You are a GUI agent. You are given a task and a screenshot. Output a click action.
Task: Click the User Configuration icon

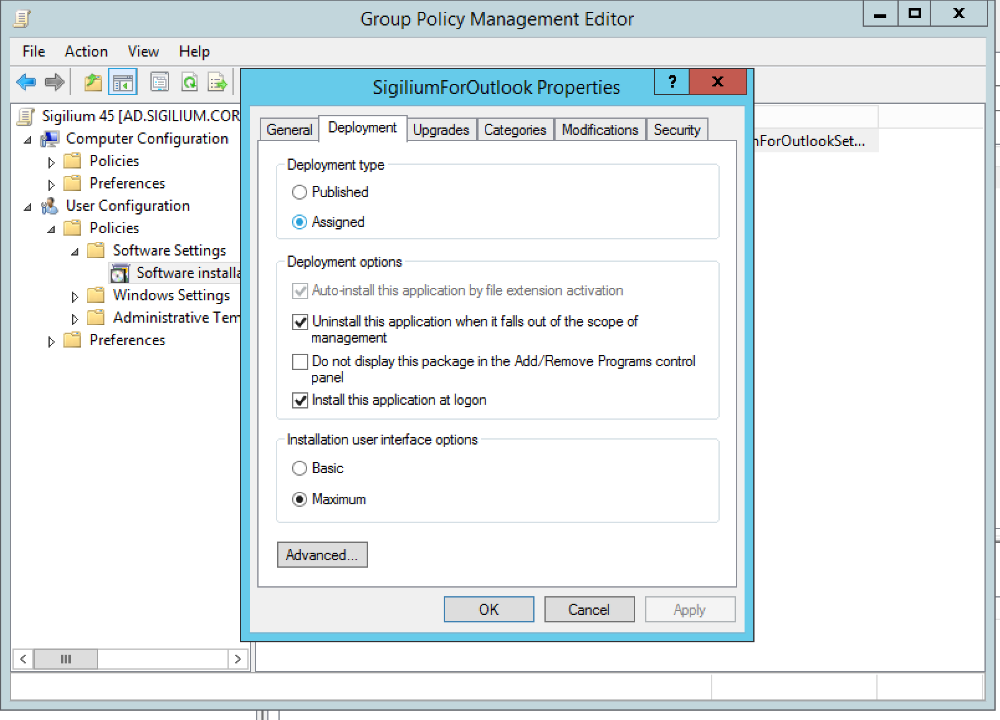[x=50, y=206]
